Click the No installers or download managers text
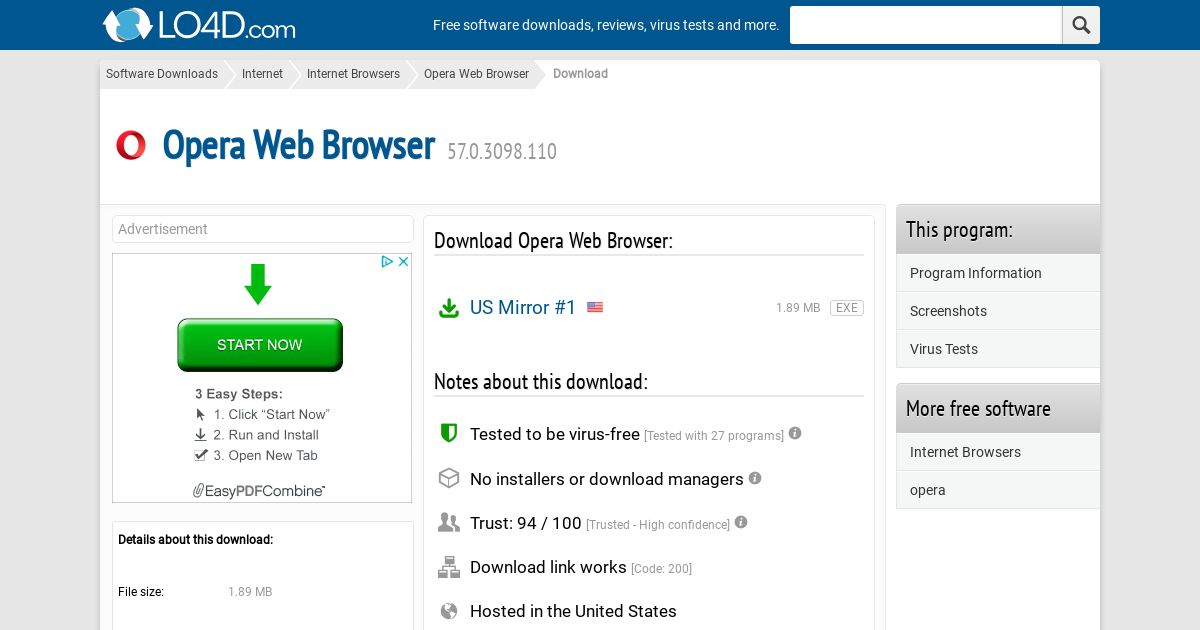 (607, 479)
